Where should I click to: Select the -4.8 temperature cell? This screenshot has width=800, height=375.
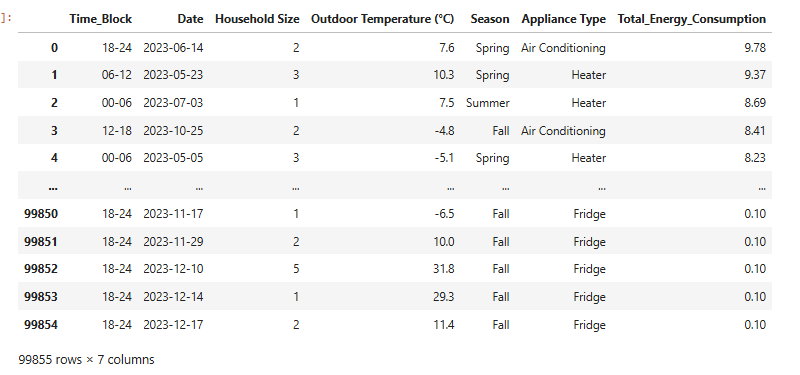coord(444,131)
